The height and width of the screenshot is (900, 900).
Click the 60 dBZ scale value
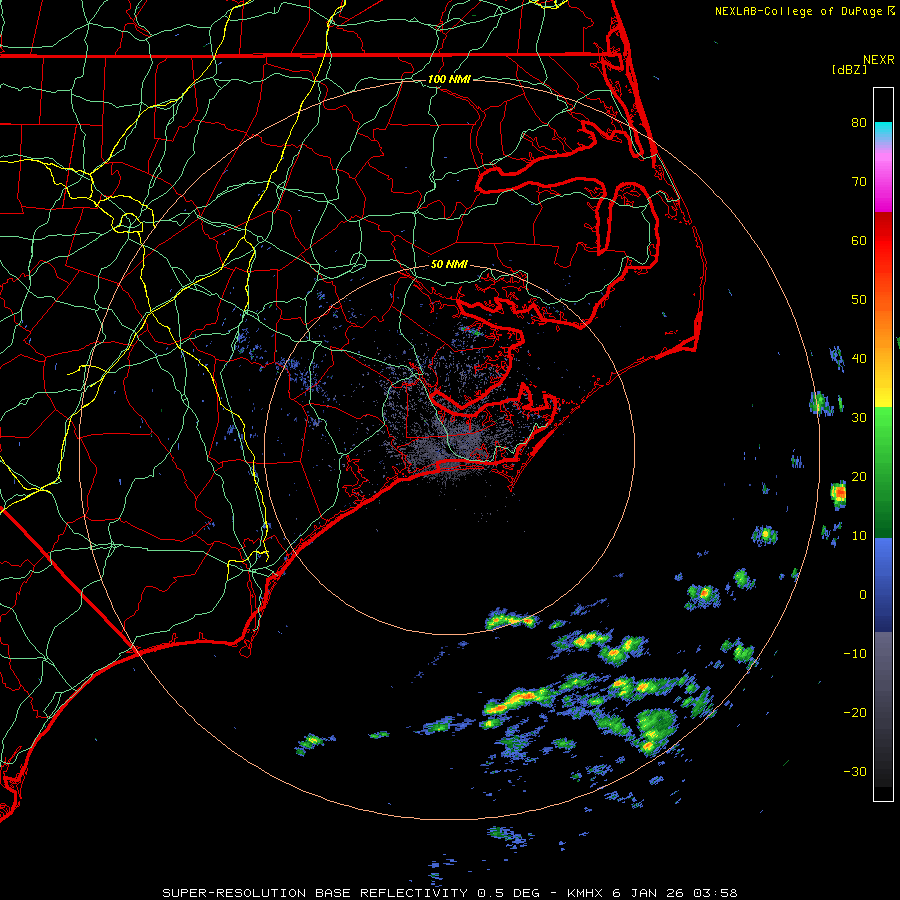(859, 240)
